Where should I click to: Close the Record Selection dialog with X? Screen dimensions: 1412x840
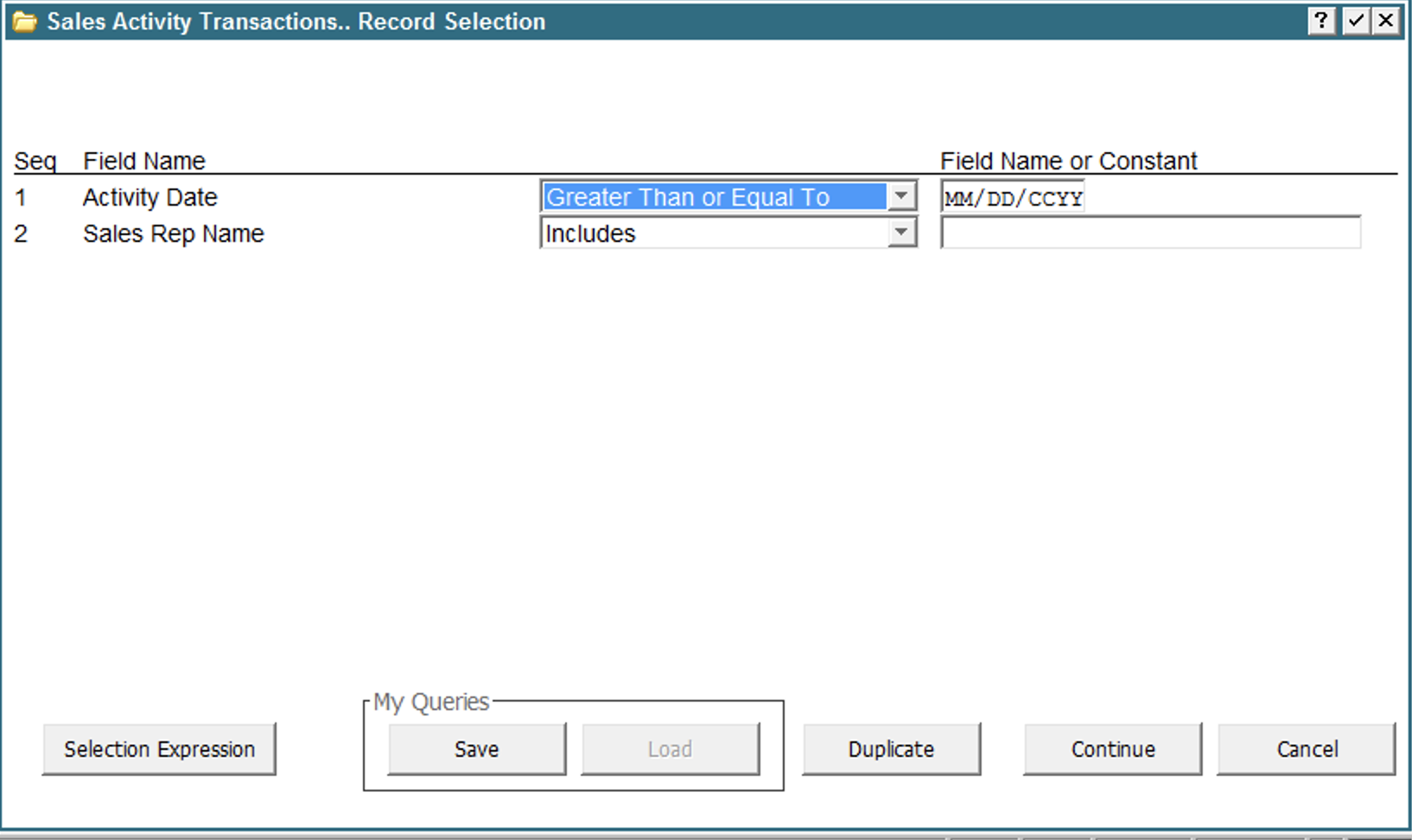(x=1386, y=21)
